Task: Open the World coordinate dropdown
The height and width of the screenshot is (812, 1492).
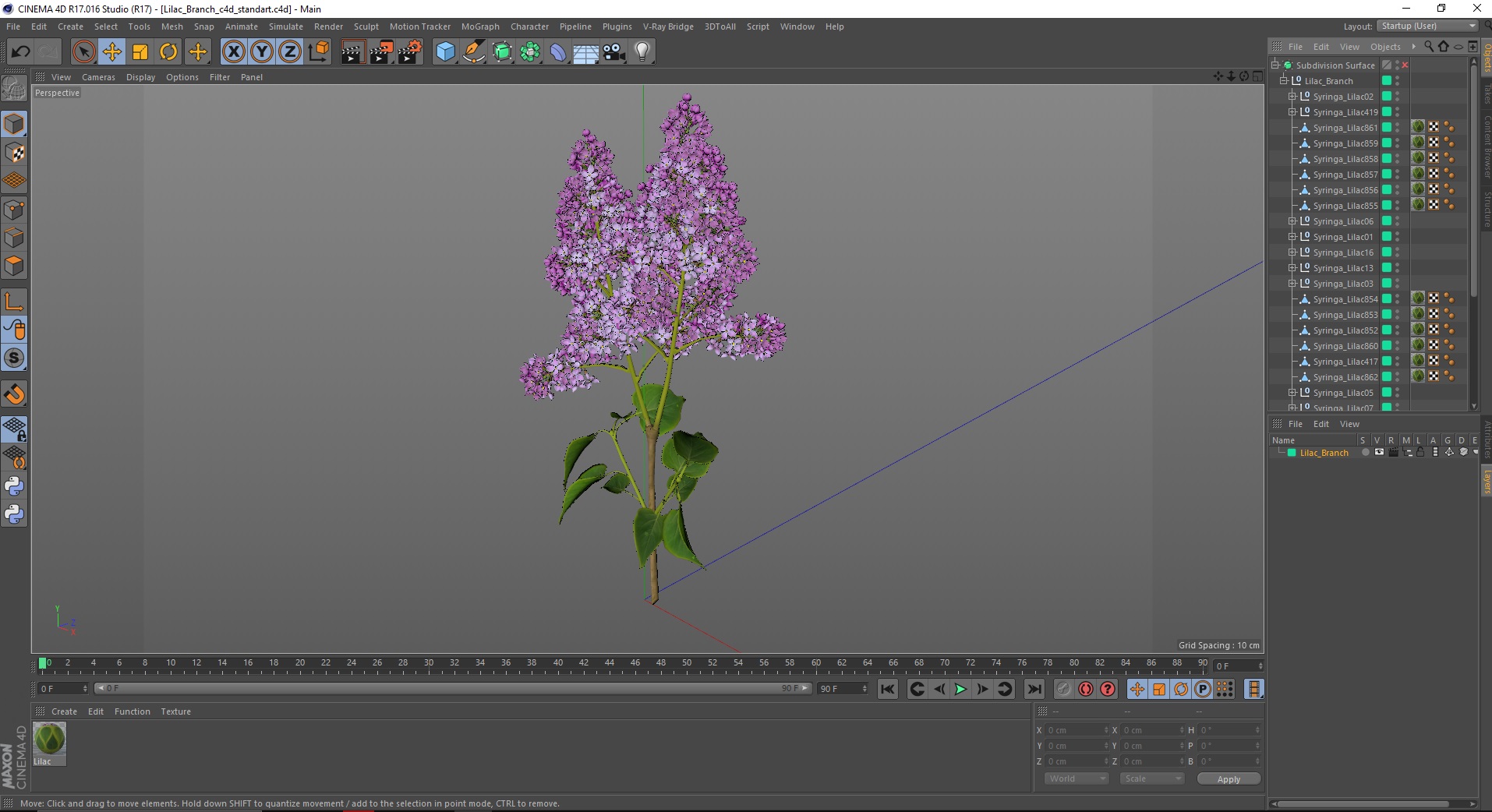Action: click(1076, 778)
